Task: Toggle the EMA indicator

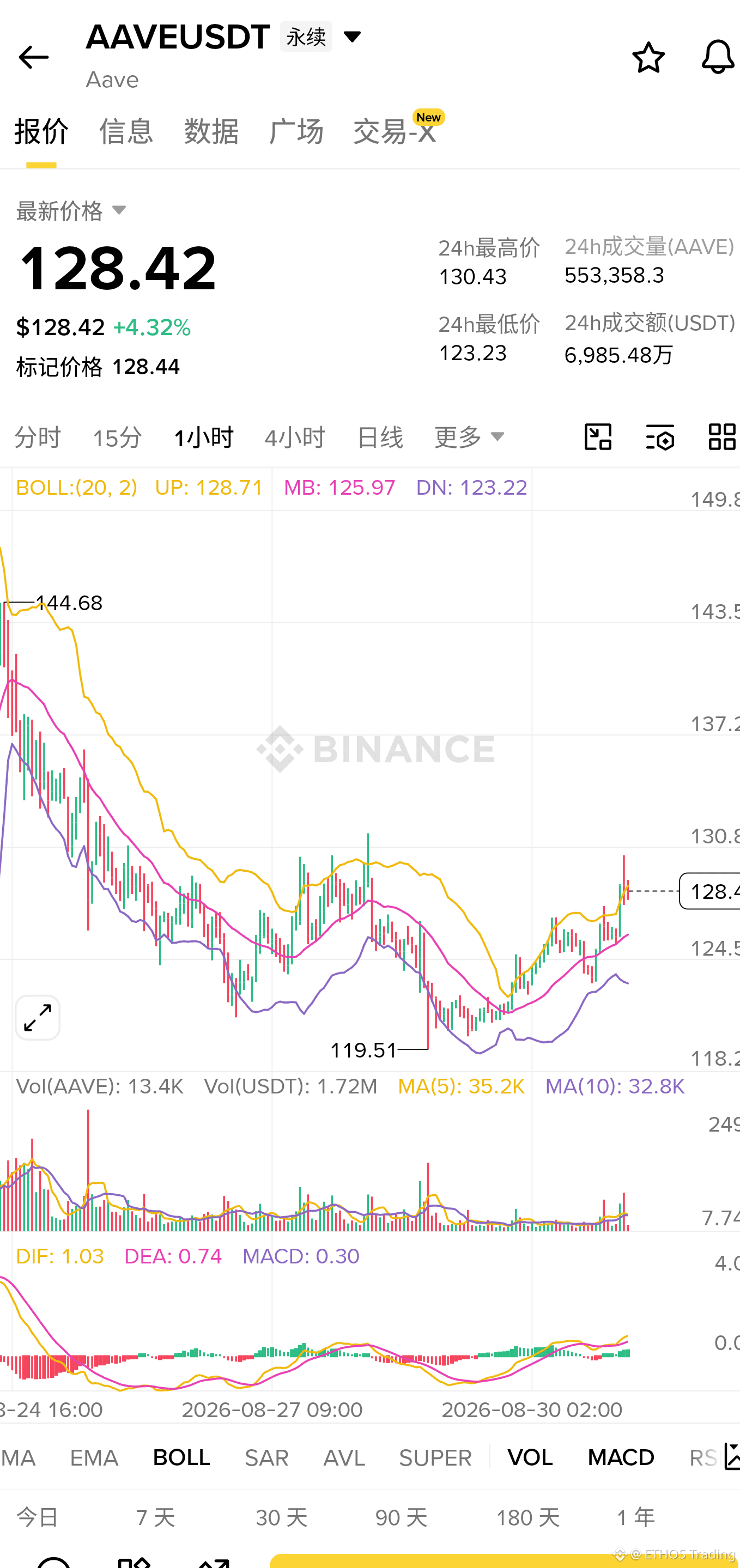Action: click(x=94, y=1457)
